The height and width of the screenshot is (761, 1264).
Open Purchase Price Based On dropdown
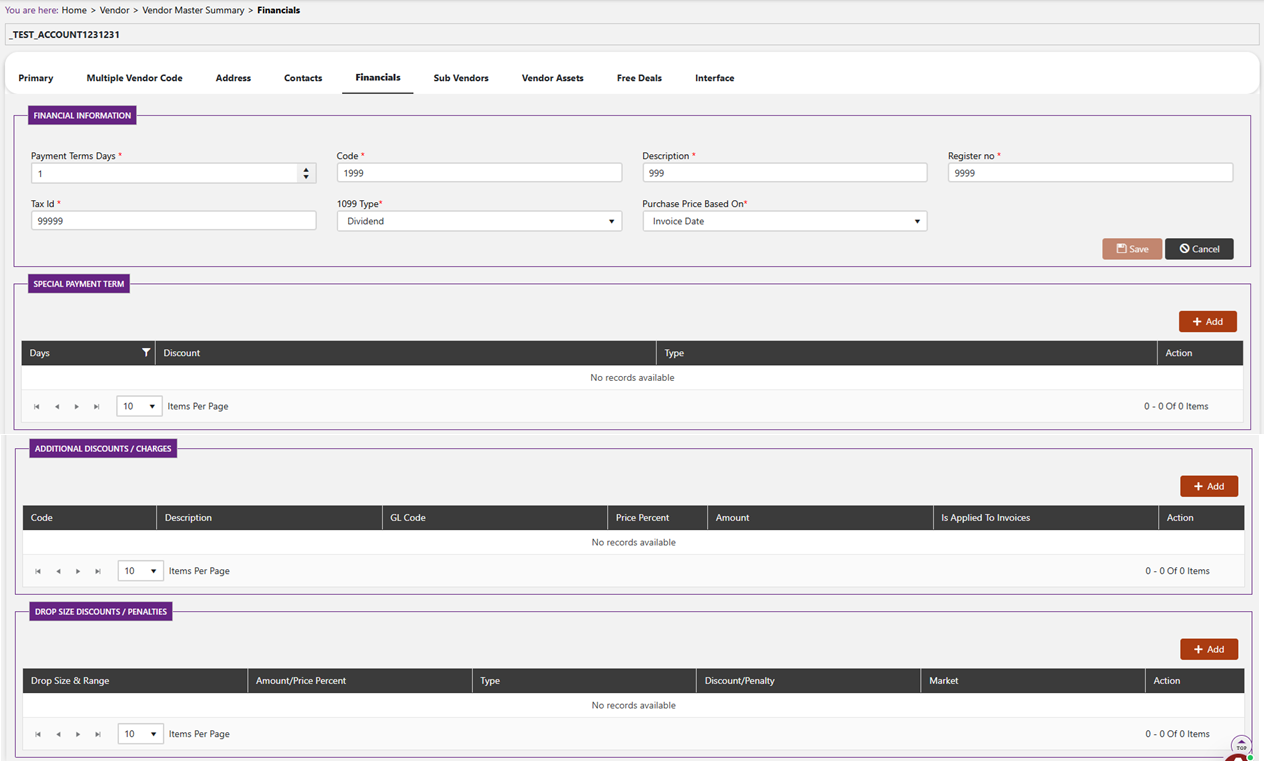(785, 221)
